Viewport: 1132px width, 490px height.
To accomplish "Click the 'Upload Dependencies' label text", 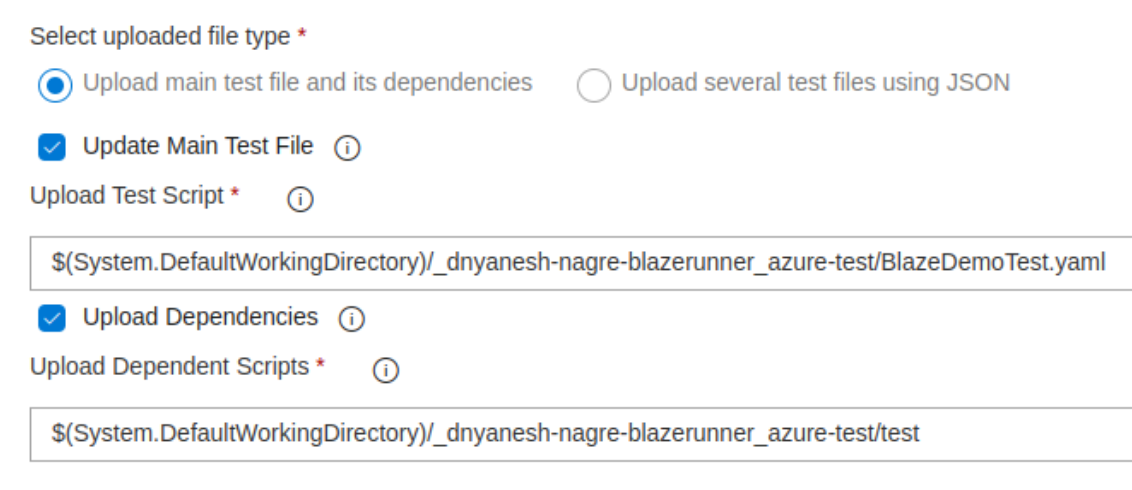I will 200,317.
